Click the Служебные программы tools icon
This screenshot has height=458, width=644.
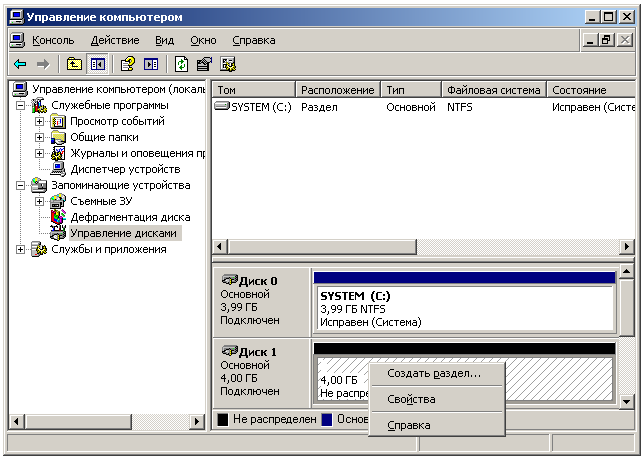click(39, 105)
